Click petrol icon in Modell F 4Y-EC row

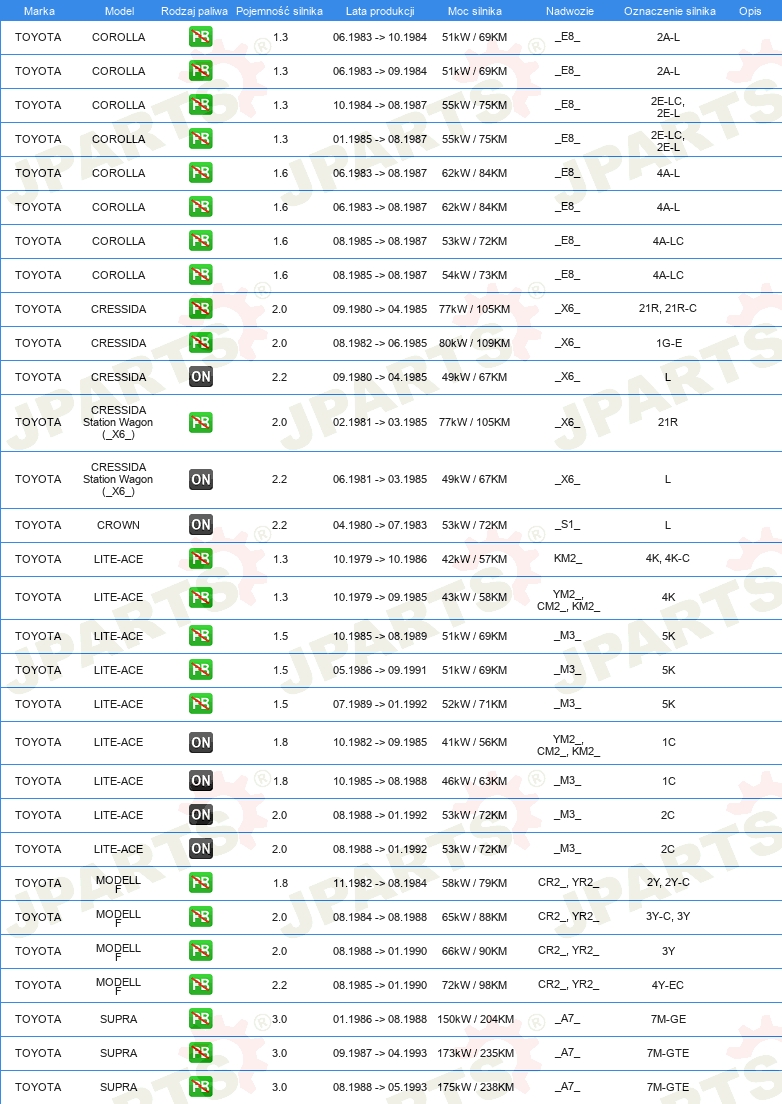[x=201, y=984]
